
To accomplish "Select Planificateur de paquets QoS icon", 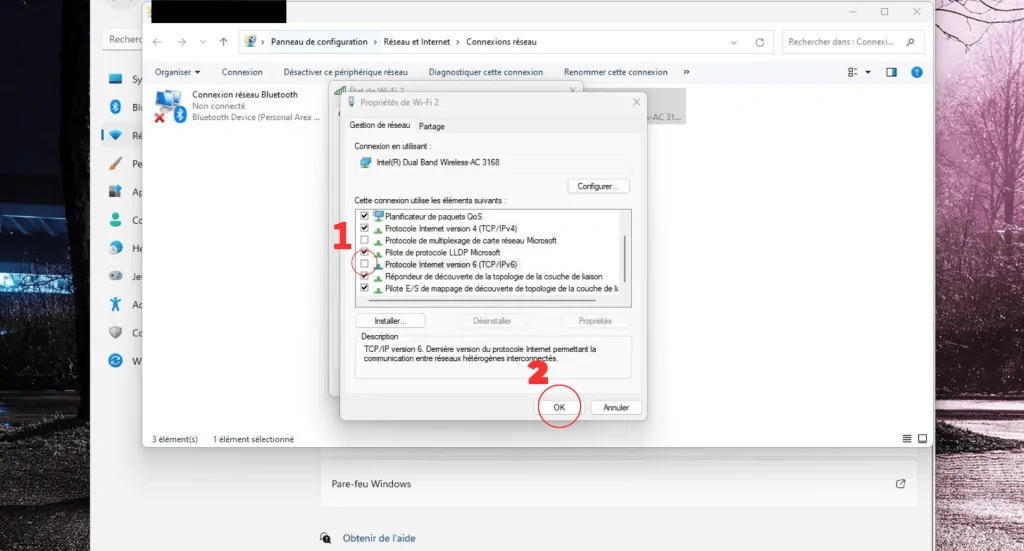I will (x=378, y=216).
